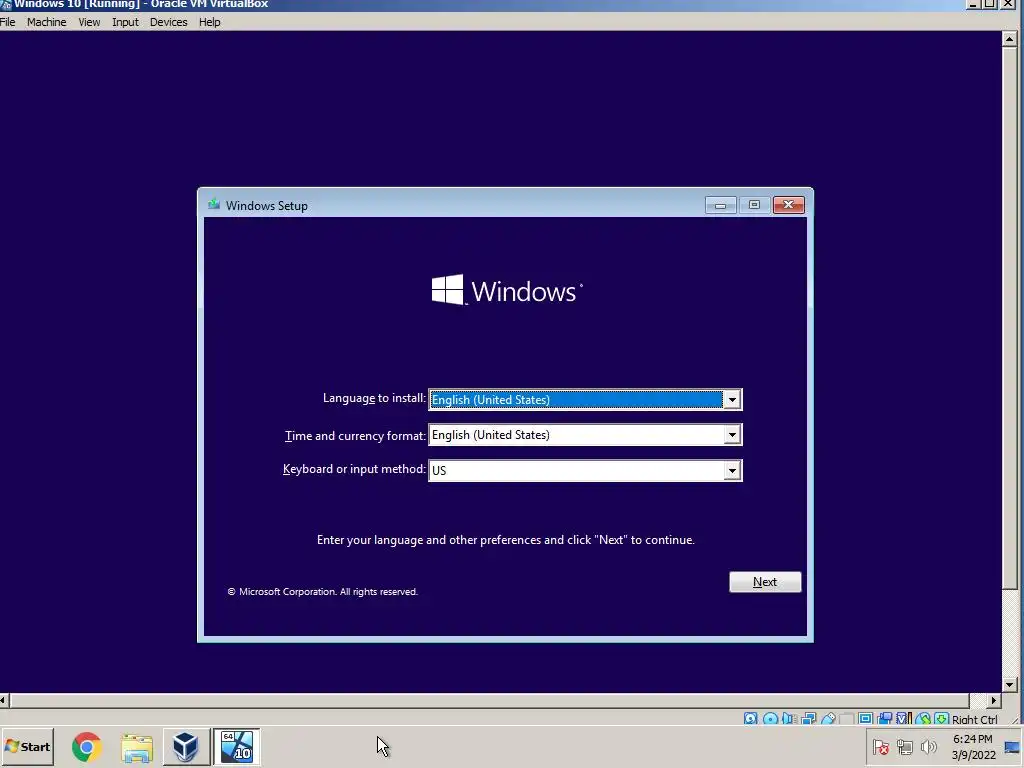Viewport: 1024px width, 768px height.
Task: Click the vertical scrollbar down arrow
Action: (x=1010, y=685)
